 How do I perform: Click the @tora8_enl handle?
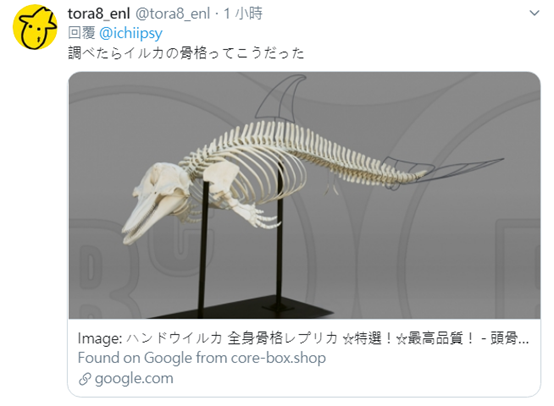[x=173, y=14]
